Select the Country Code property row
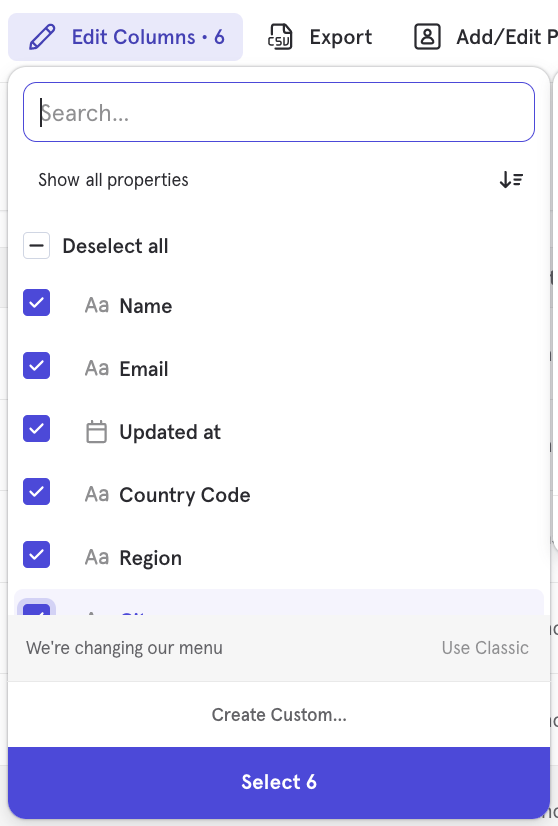558x826 pixels. (279, 495)
